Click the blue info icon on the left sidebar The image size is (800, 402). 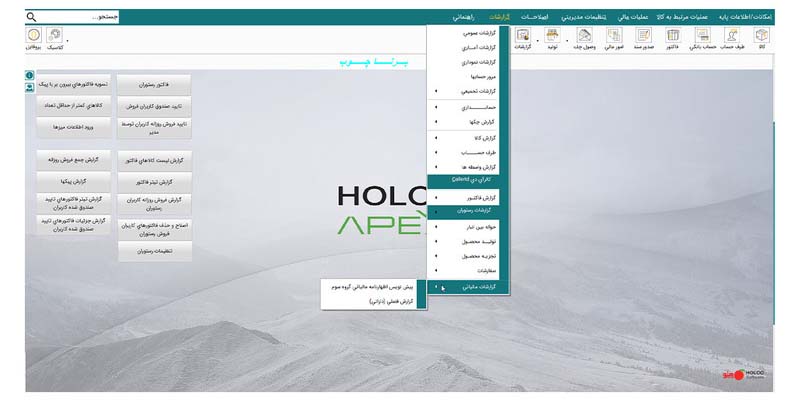(30, 76)
